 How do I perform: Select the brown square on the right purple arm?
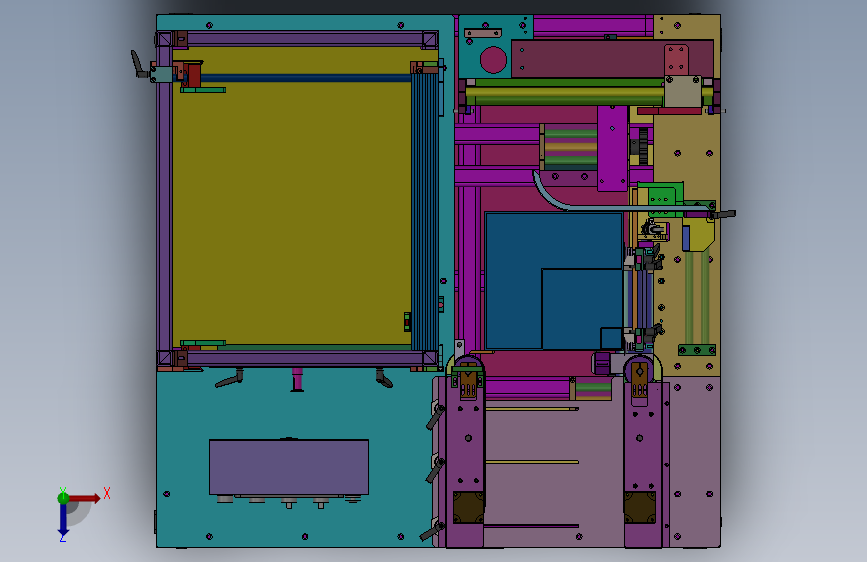(x=640, y=507)
